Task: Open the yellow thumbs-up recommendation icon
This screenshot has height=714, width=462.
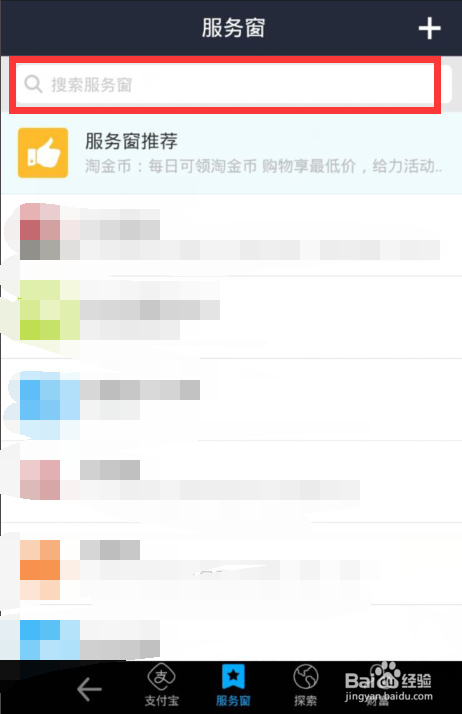Action: tap(43, 153)
